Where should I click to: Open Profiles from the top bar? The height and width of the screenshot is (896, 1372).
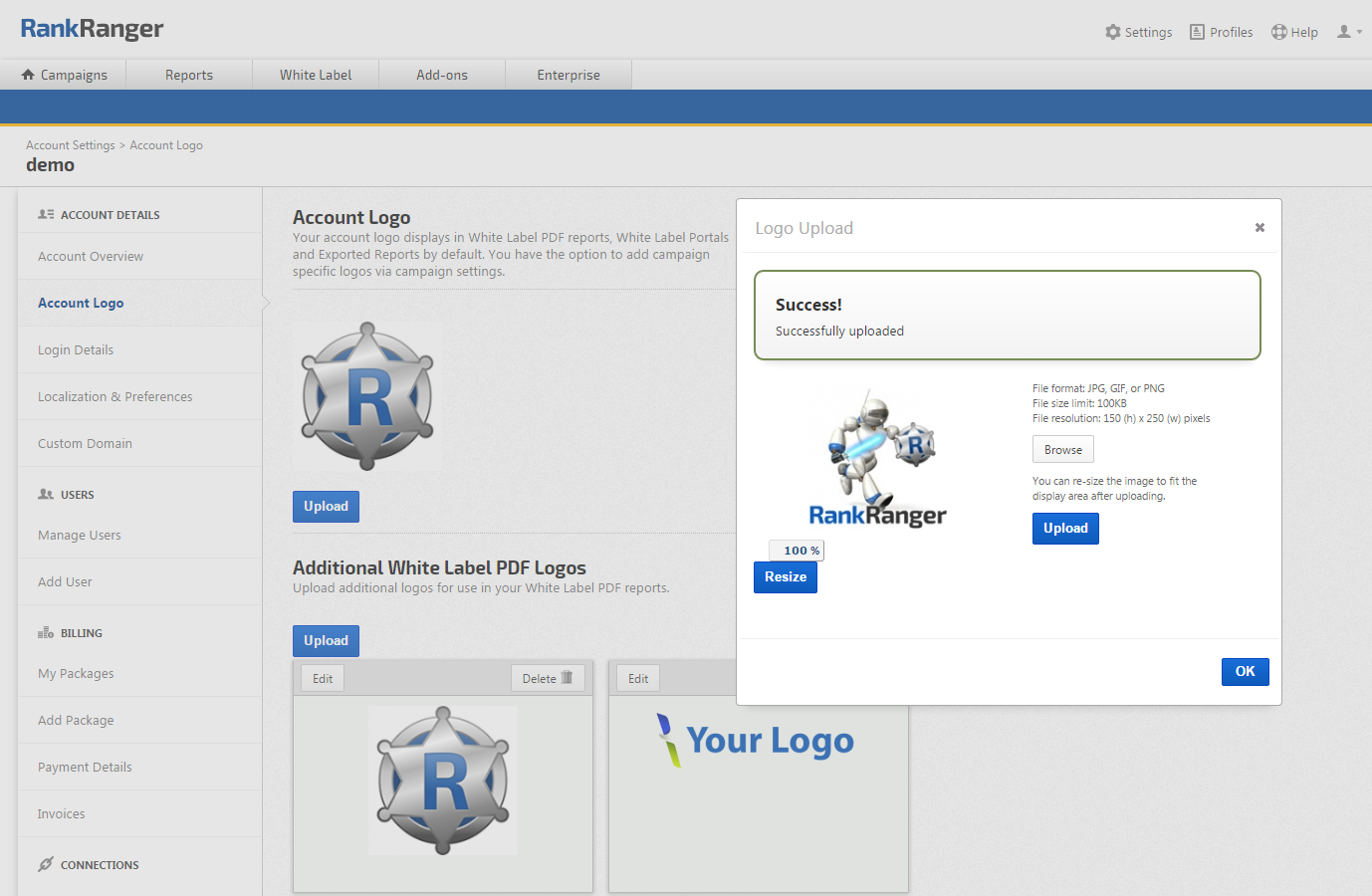pyautogui.click(x=1222, y=32)
